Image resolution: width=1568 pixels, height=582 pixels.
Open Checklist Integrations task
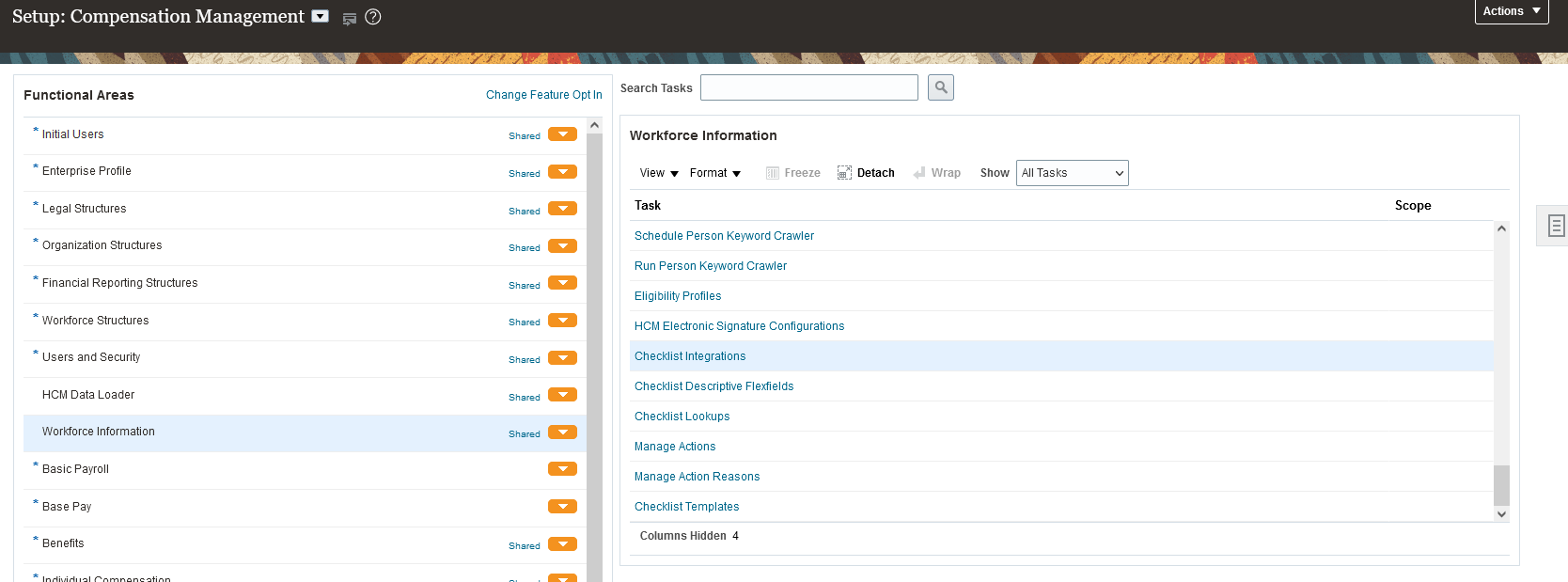click(x=690, y=356)
